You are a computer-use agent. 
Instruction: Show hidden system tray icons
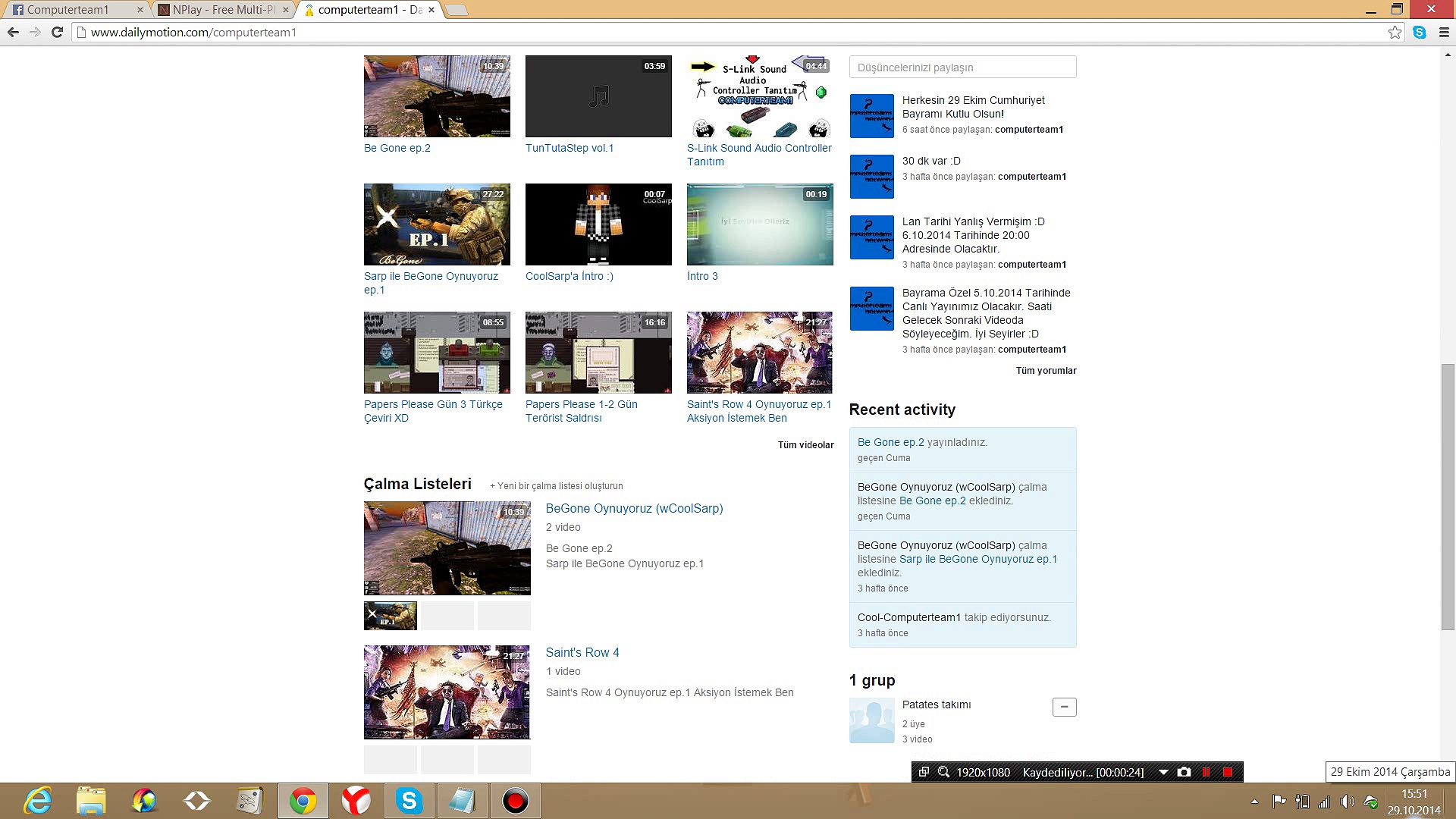pyautogui.click(x=1254, y=802)
